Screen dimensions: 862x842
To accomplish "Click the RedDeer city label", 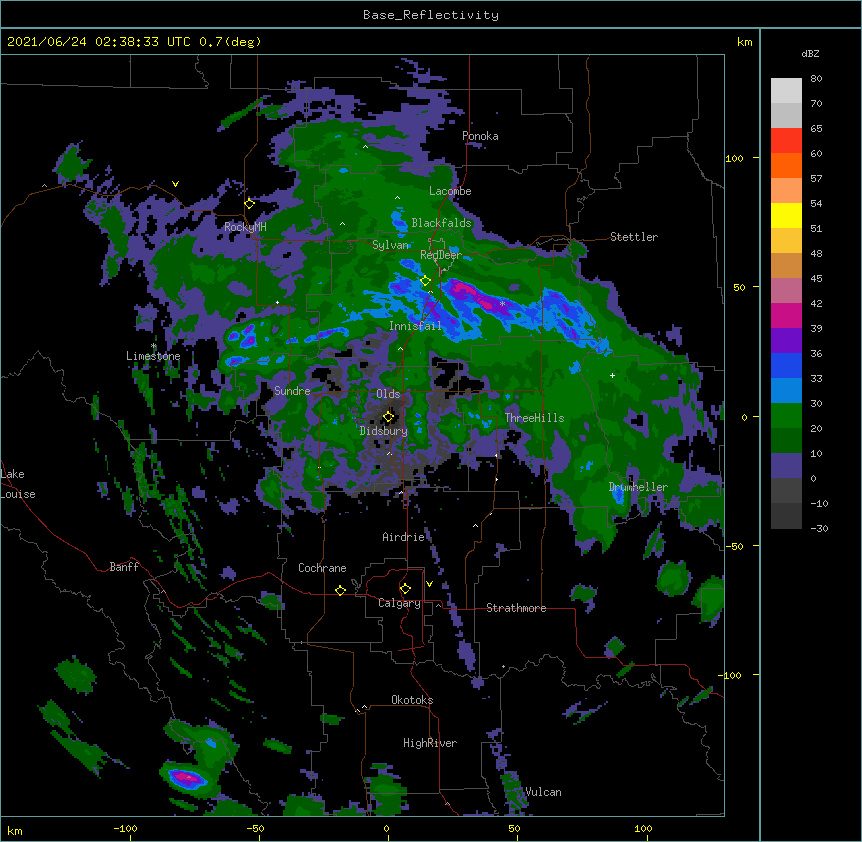I will pos(441,255).
